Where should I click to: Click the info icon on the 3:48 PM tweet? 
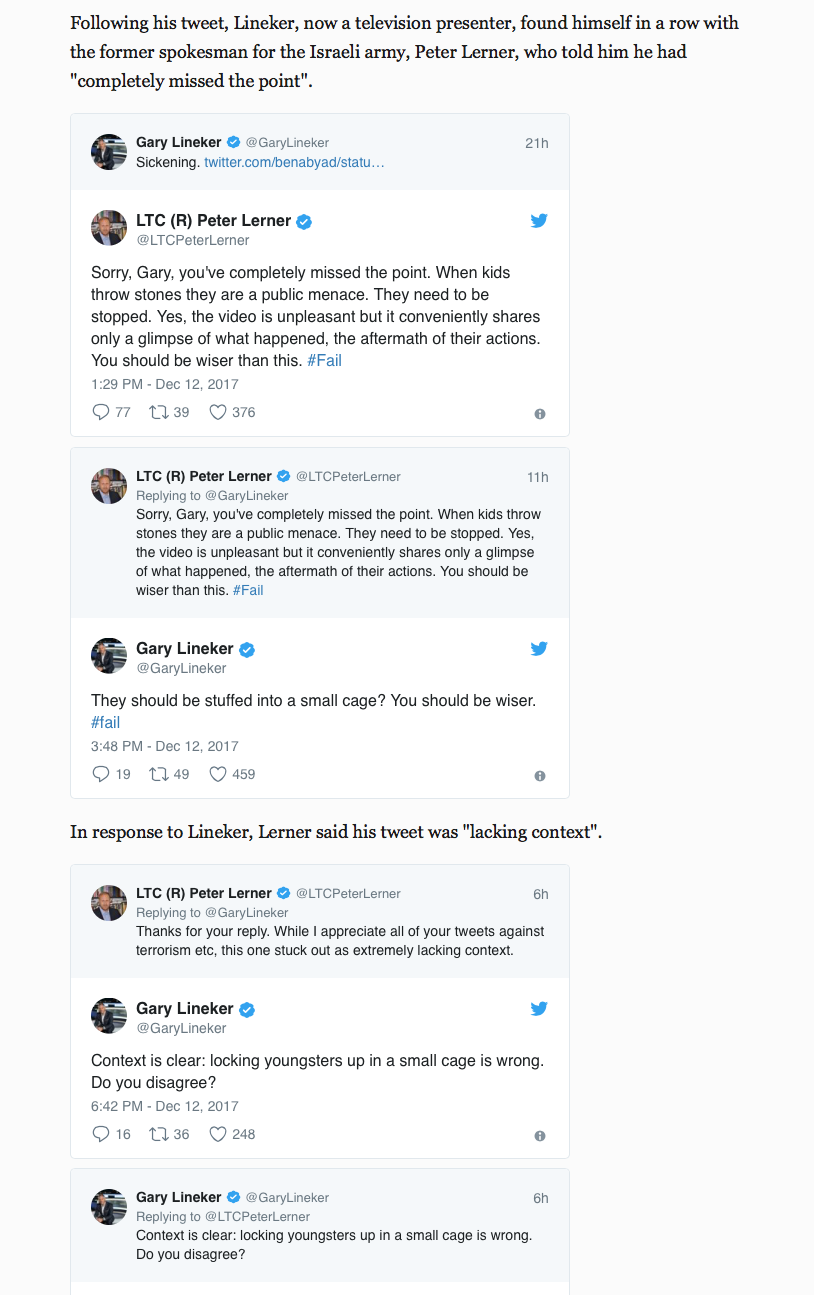(540, 776)
